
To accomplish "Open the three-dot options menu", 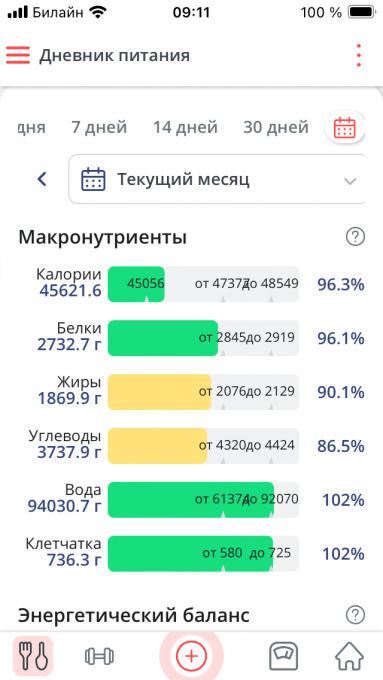I will [x=358, y=56].
